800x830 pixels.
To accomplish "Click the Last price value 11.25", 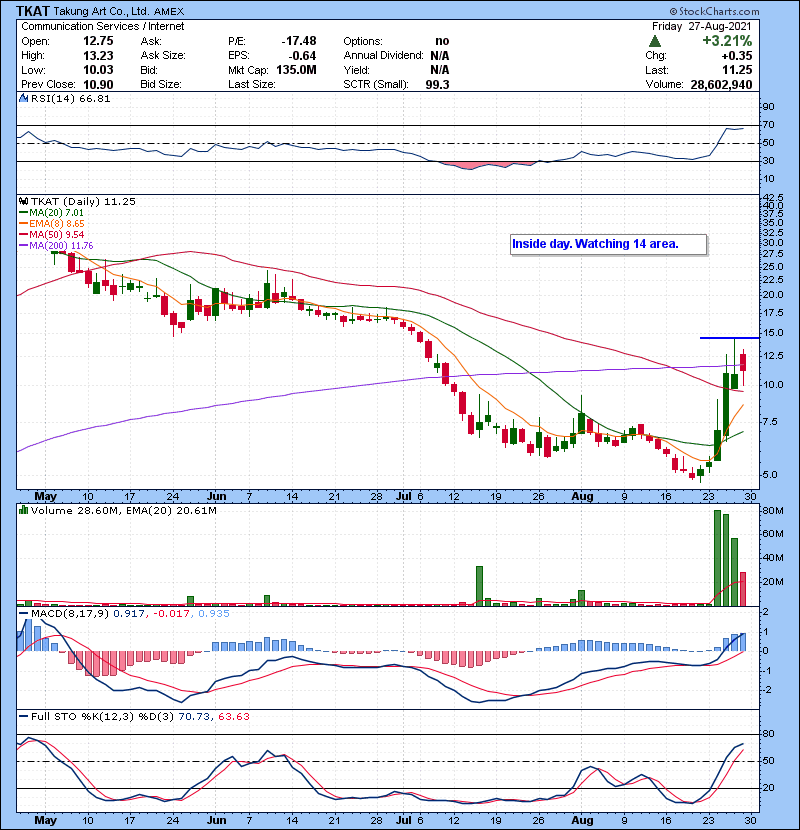I will click(x=737, y=70).
